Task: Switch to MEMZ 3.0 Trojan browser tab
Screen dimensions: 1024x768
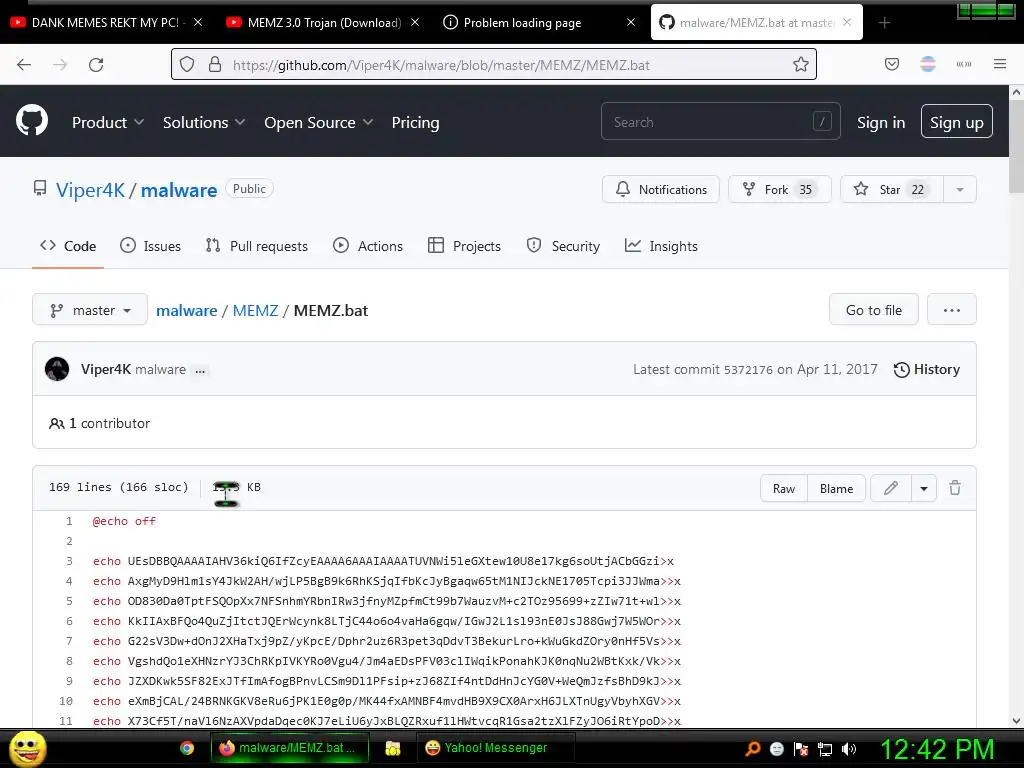Action: click(324, 23)
